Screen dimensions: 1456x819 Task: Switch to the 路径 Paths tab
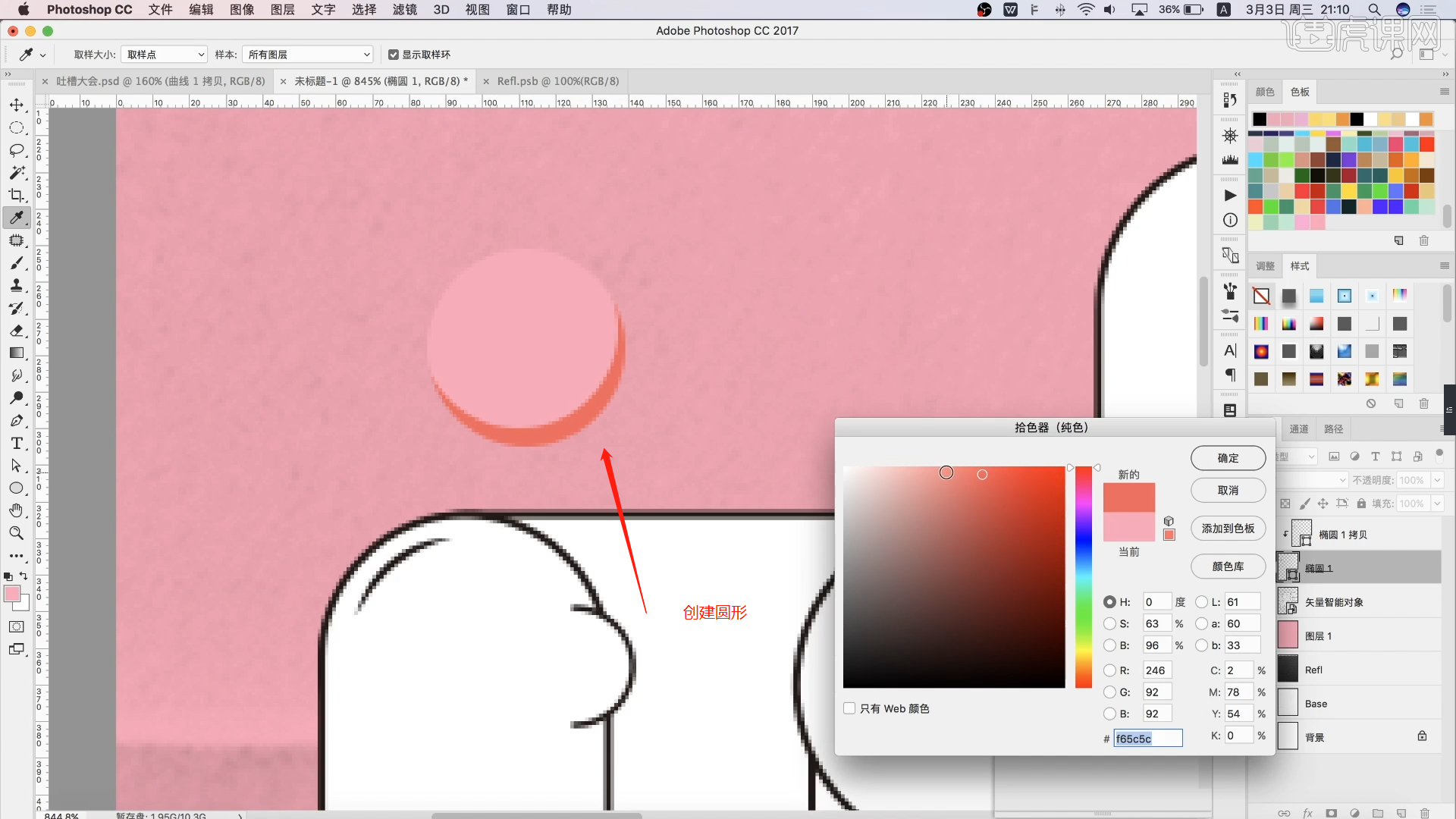tap(1333, 429)
